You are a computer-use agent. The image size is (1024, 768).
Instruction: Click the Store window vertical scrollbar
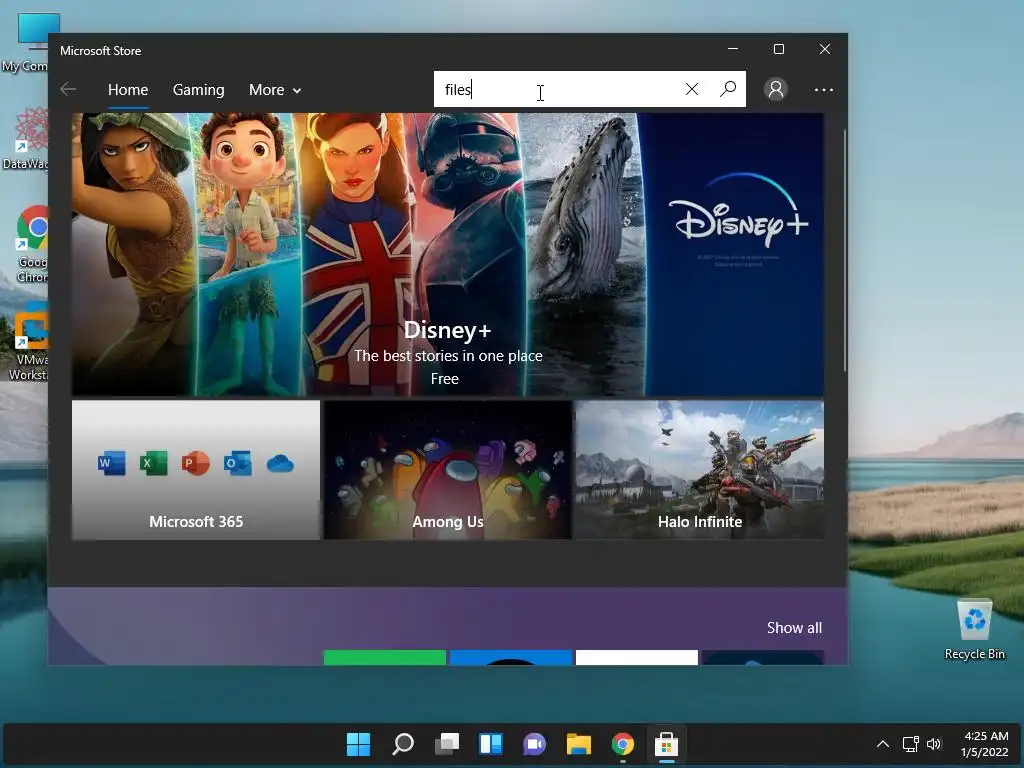pos(844,251)
